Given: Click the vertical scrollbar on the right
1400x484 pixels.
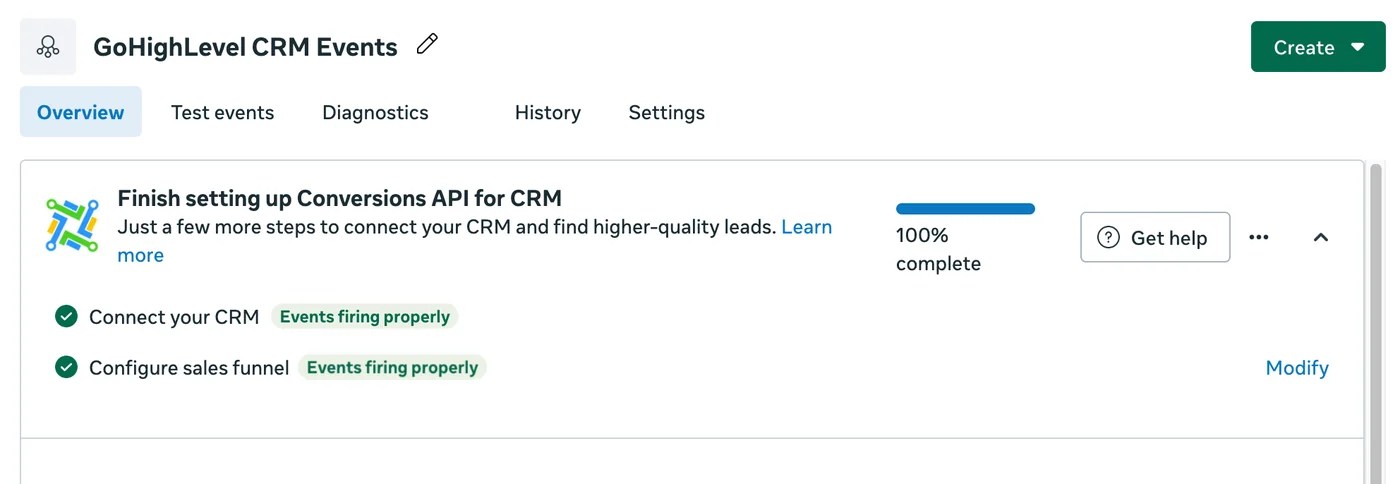Looking at the screenshot, I should click(x=1376, y=320).
